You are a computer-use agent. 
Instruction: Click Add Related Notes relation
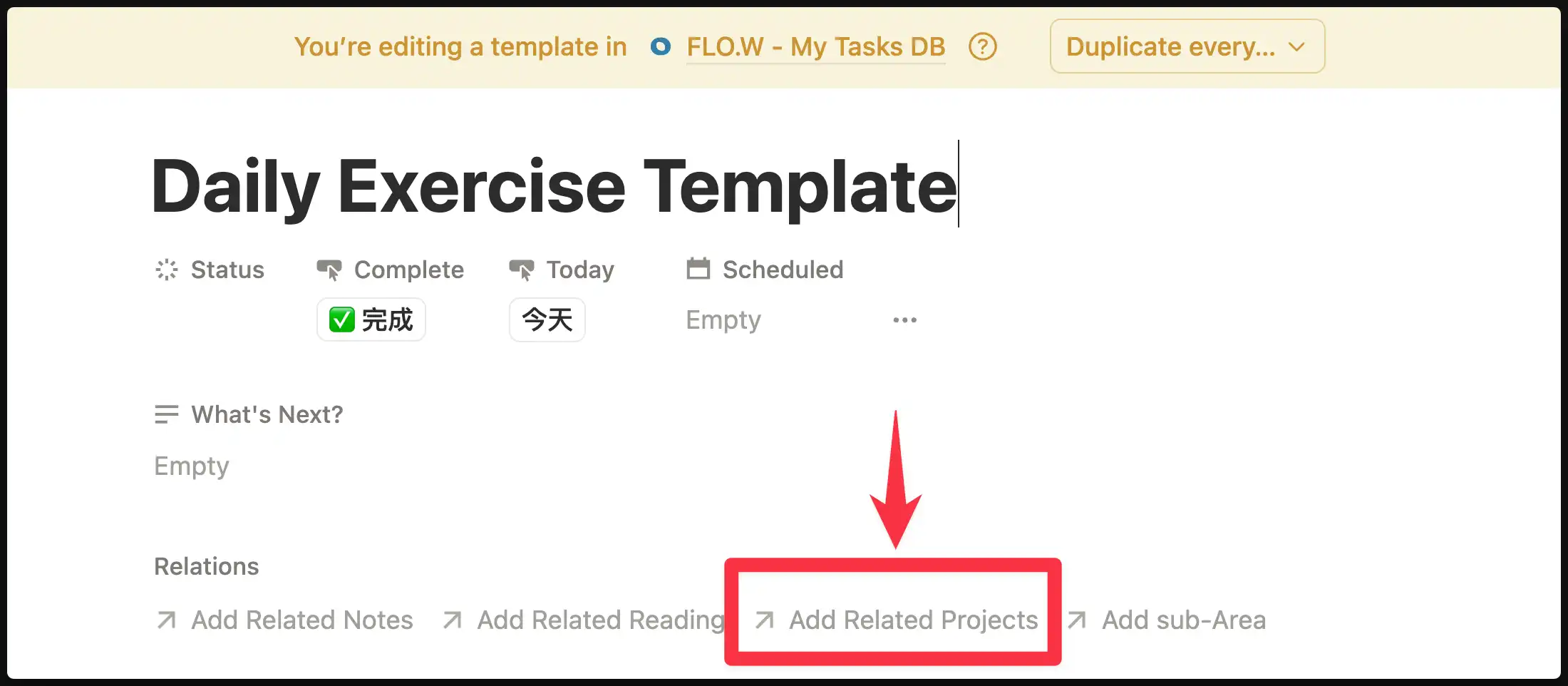tap(301, 620)
